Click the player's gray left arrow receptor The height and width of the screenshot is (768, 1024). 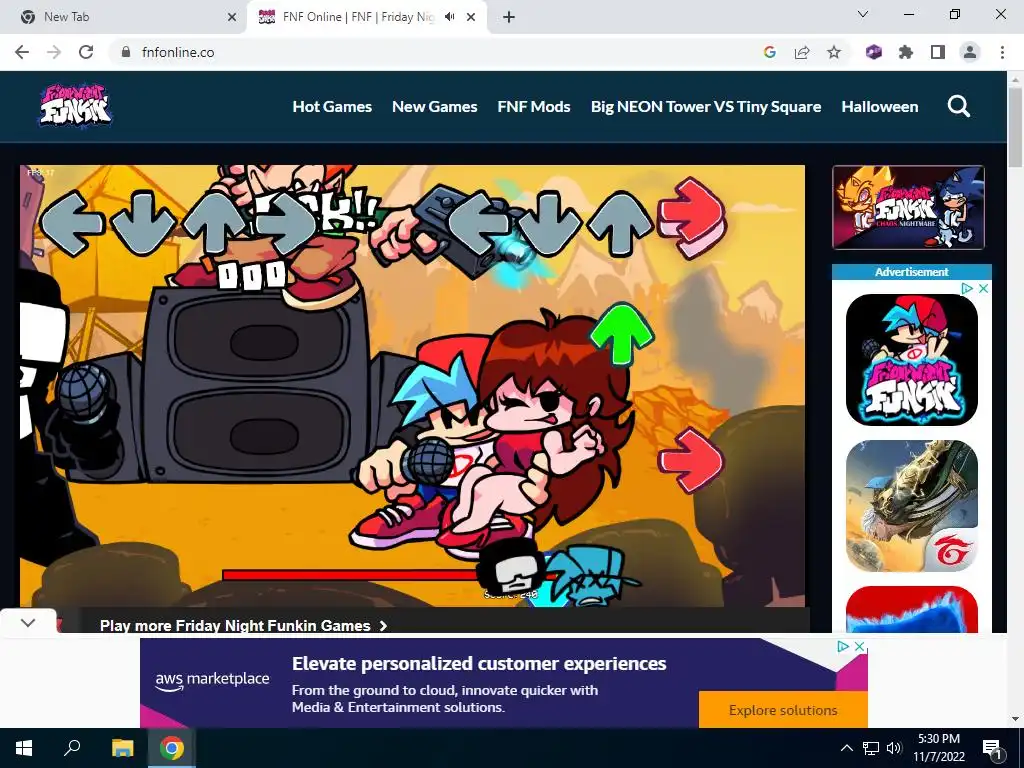coord(480,223)
